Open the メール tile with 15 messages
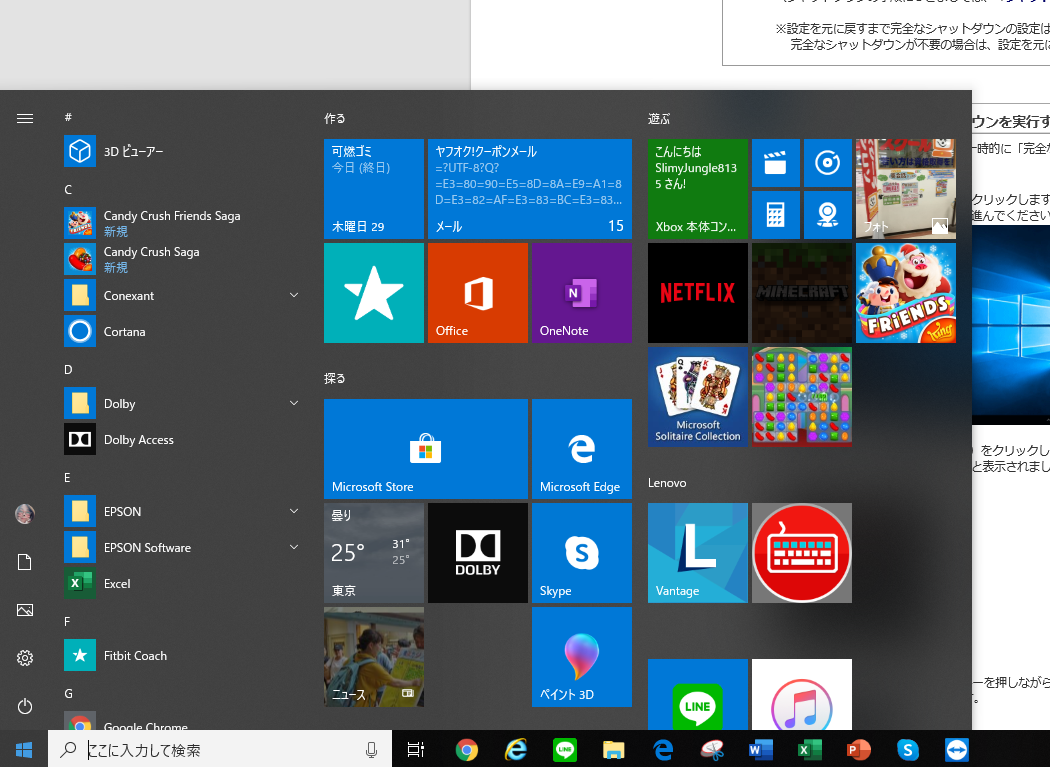 (x=530, y=189)
